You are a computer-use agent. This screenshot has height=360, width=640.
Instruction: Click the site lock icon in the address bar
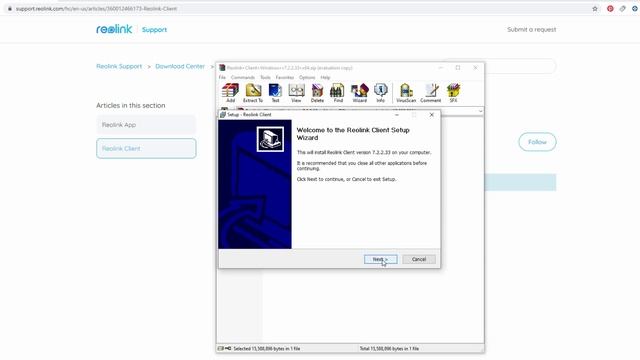pos(10,9)
